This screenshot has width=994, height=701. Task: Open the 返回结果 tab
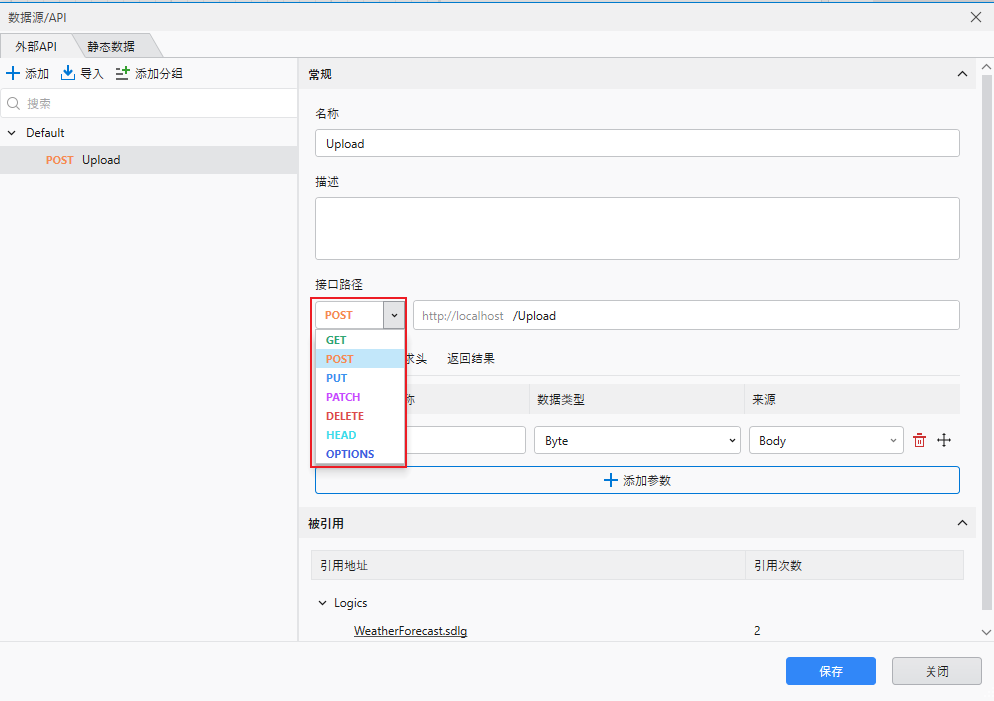(x=470, y=358)
